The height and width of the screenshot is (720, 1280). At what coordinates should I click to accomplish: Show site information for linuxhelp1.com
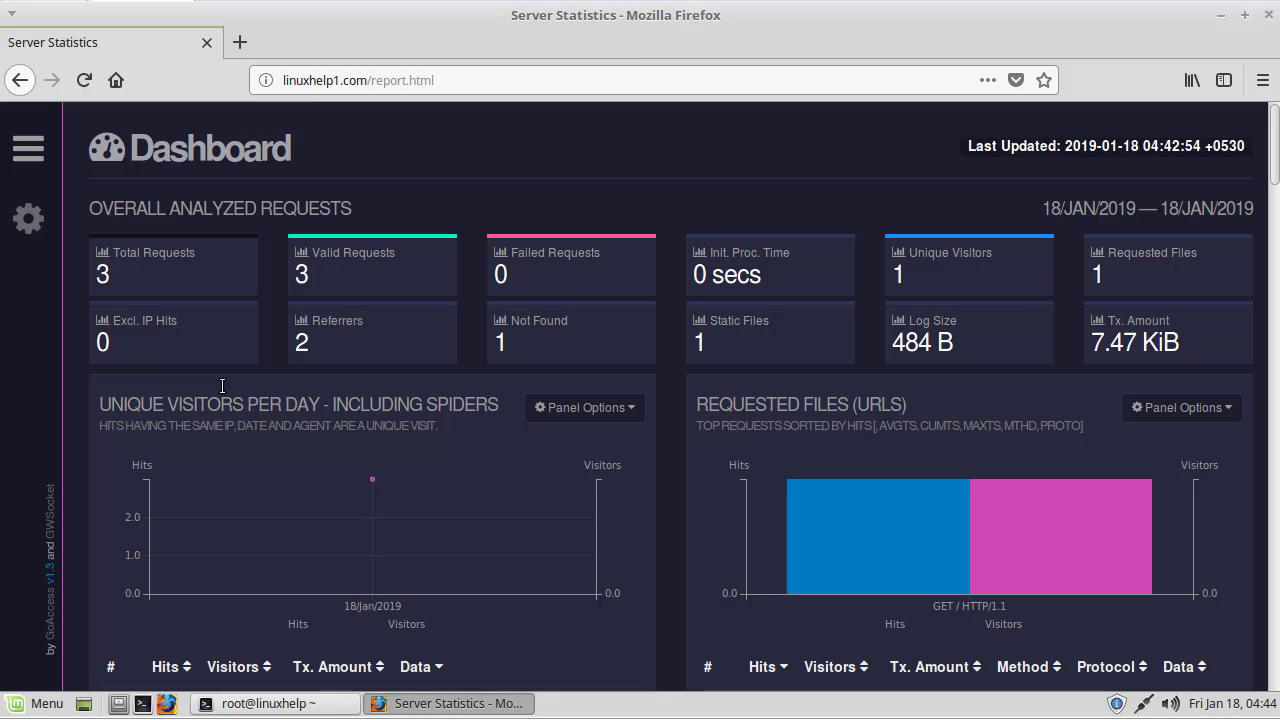pos(266,80)
